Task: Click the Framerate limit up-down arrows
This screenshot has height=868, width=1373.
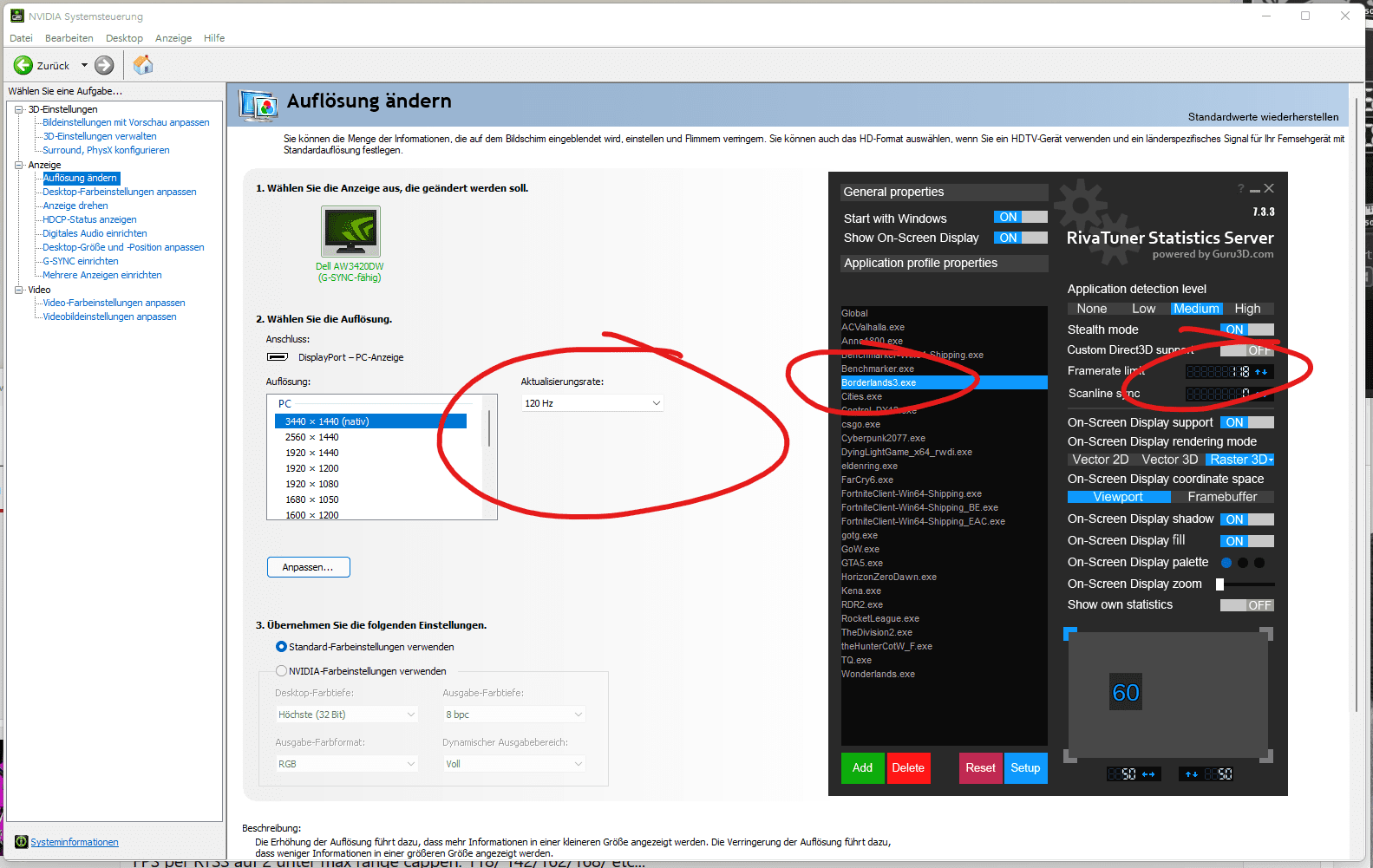Action: (x=1261, y=371)
